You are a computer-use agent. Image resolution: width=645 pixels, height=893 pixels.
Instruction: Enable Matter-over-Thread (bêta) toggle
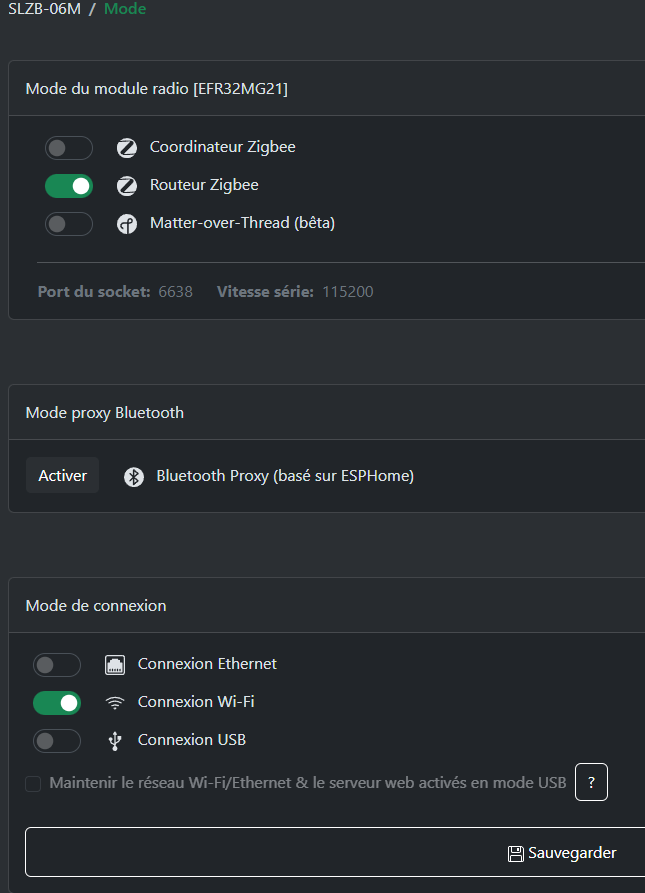[69, 224]
